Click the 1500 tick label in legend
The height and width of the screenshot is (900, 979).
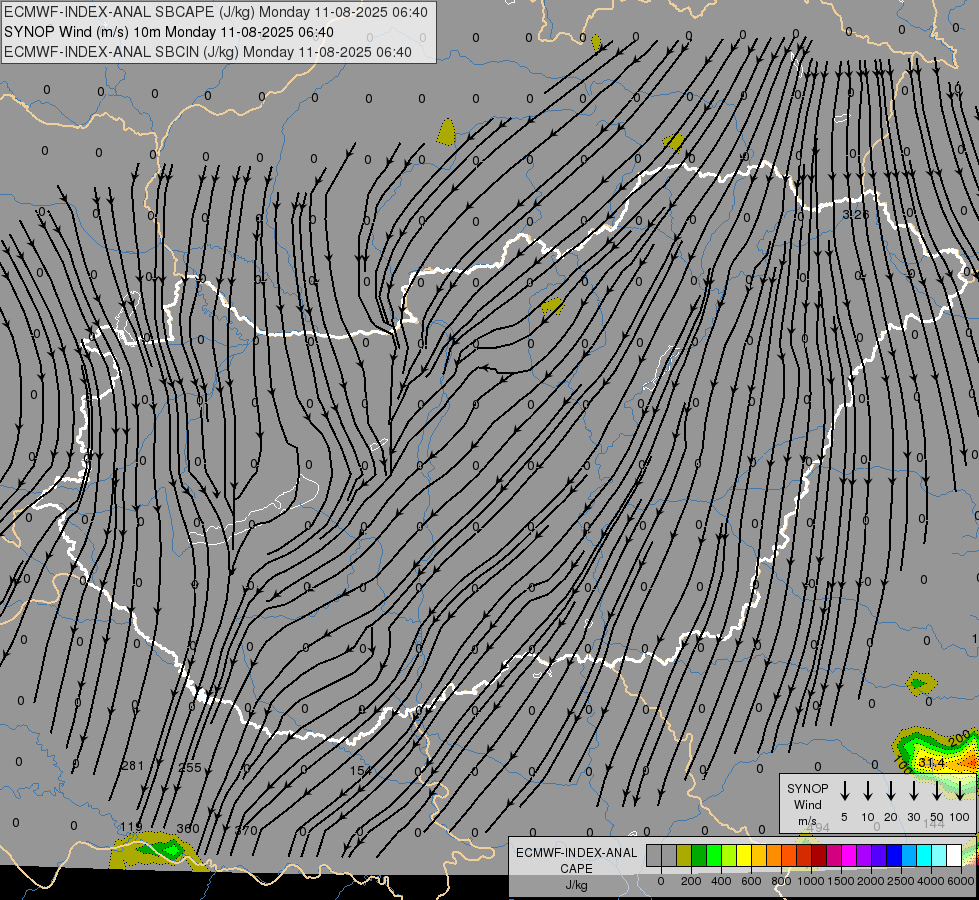click(x=840, y=881)
